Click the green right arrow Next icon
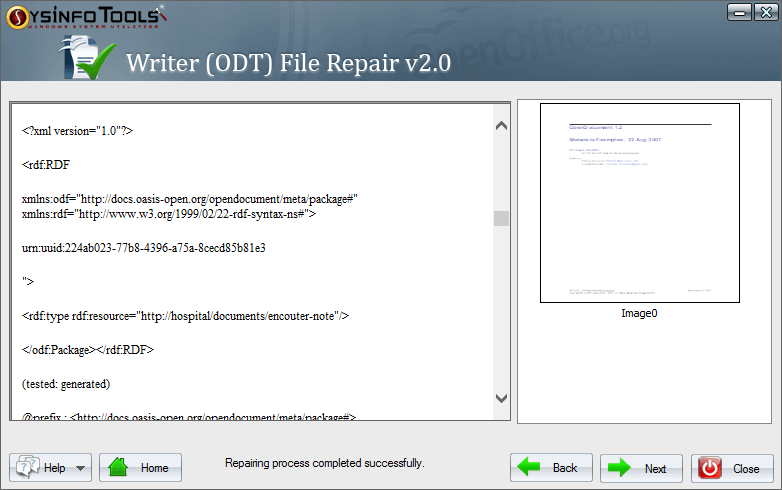782x490 pixels. (x=619, y=468)
